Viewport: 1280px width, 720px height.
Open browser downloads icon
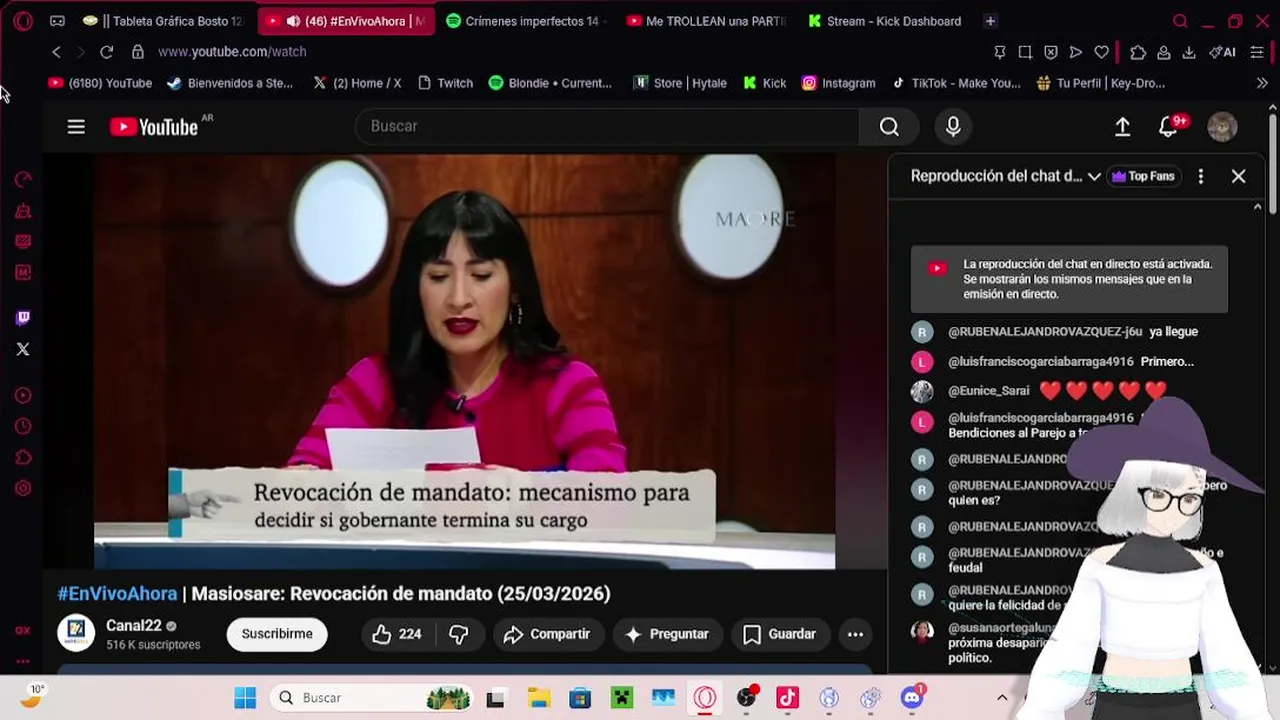click(1189, 52)
